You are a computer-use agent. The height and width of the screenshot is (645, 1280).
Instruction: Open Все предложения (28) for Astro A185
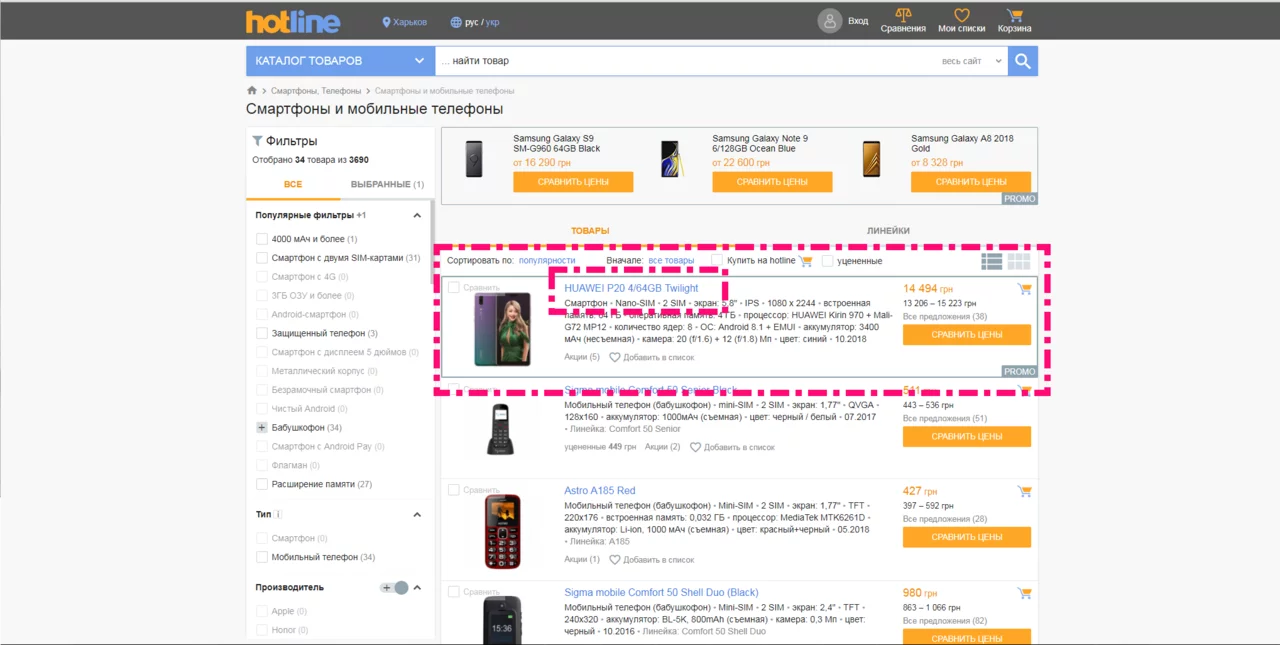click(x=945, y=519)
